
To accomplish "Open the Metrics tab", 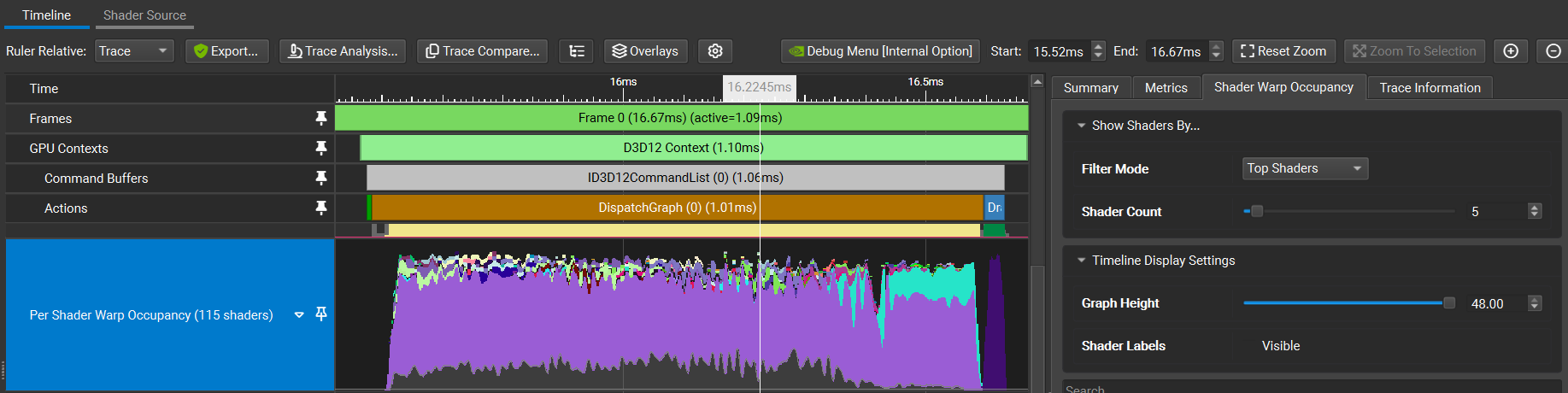I will point(1166,88).
